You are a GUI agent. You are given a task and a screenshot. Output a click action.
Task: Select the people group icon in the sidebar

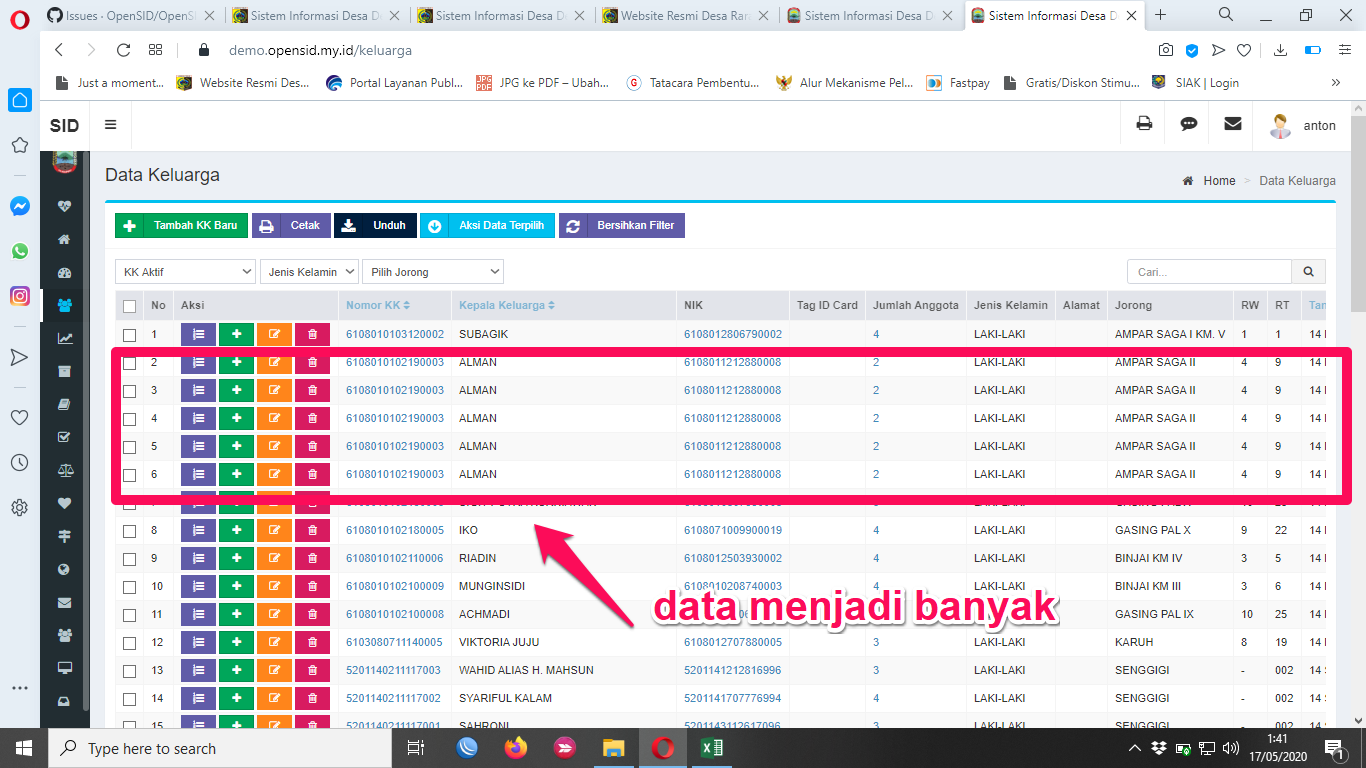(63, 304)
